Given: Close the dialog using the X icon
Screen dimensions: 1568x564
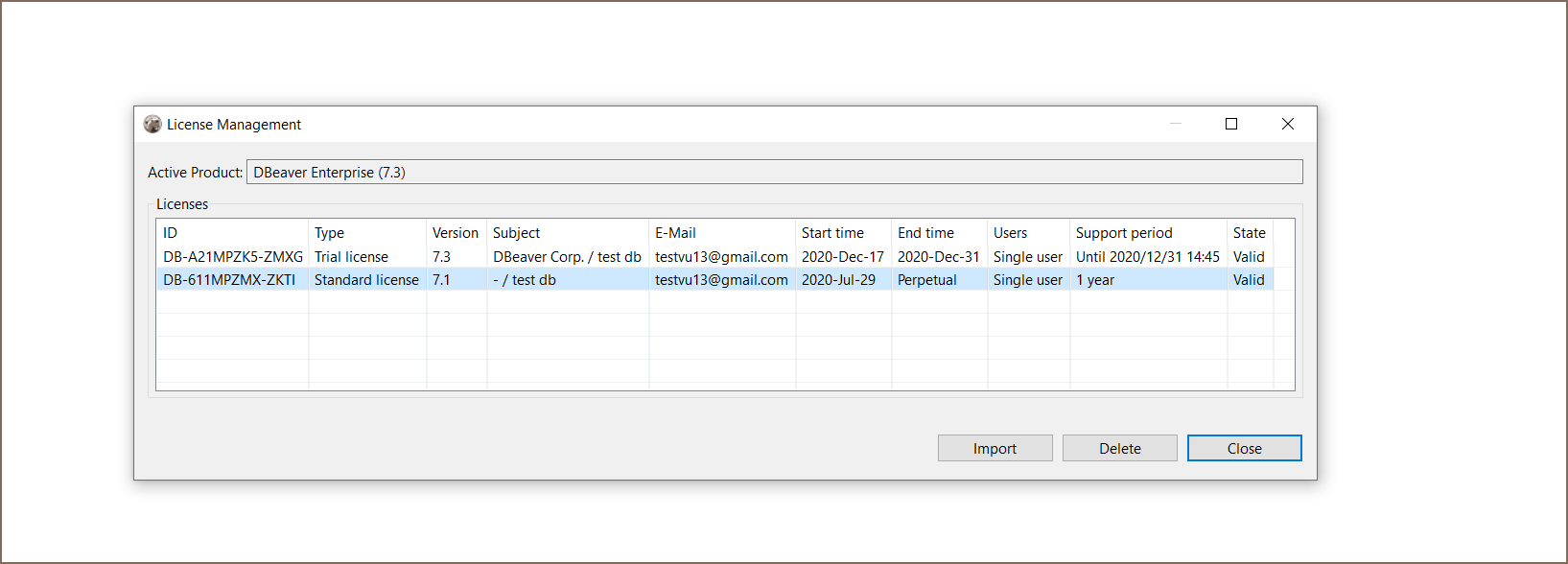Looking at the screenshot, I should pos(1288,124).
